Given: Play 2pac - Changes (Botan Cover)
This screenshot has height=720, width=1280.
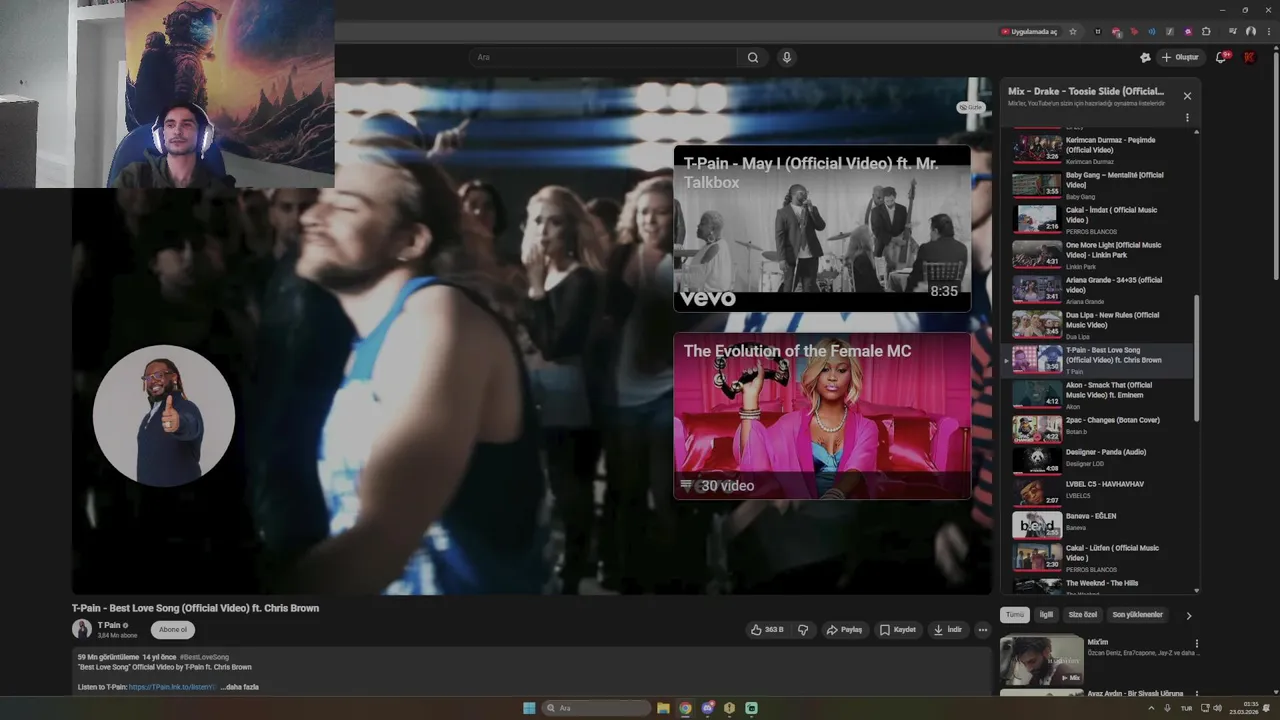Looking at the screenshot, I should coord(1097,428).
